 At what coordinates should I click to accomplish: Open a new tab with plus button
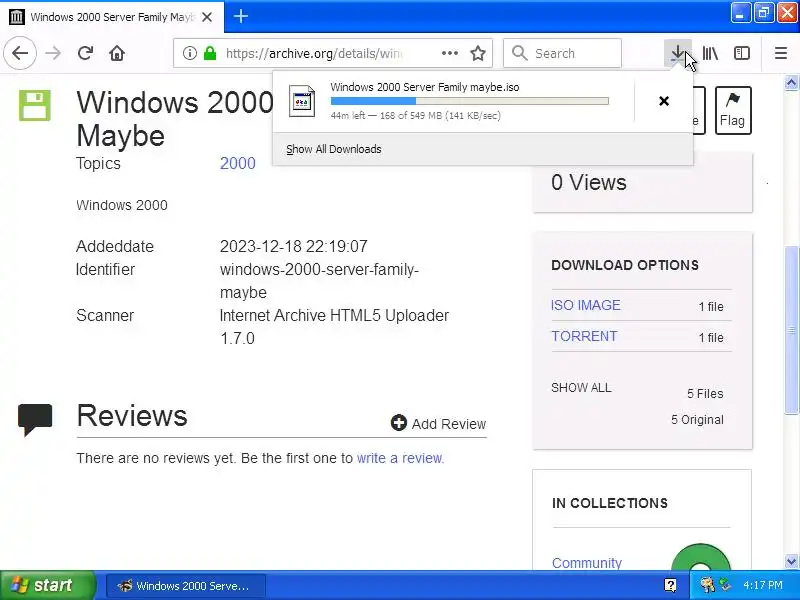point(240,16)
